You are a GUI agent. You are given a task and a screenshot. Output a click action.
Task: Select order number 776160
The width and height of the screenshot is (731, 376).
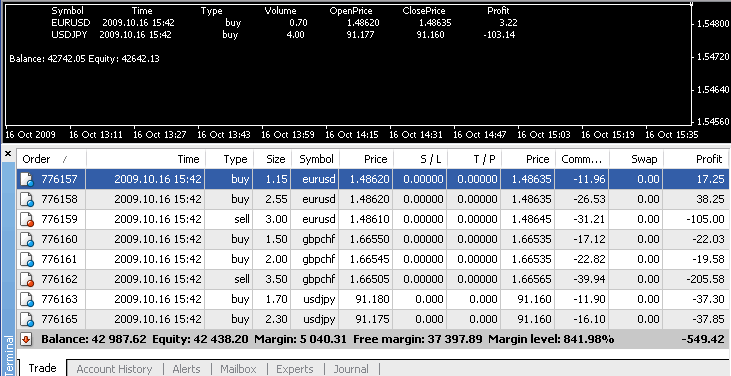pyautogui.click(x=59, y=239)
